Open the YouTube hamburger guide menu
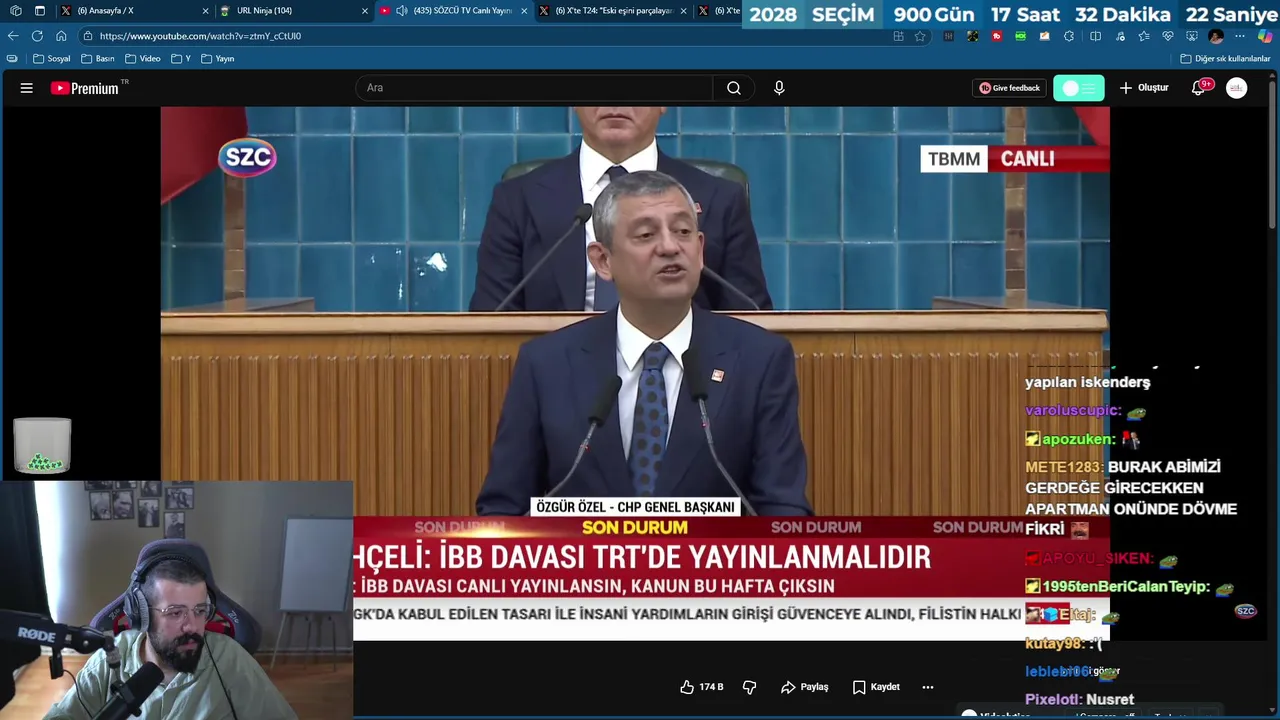 pyautogui.click(x=27, y=88)
